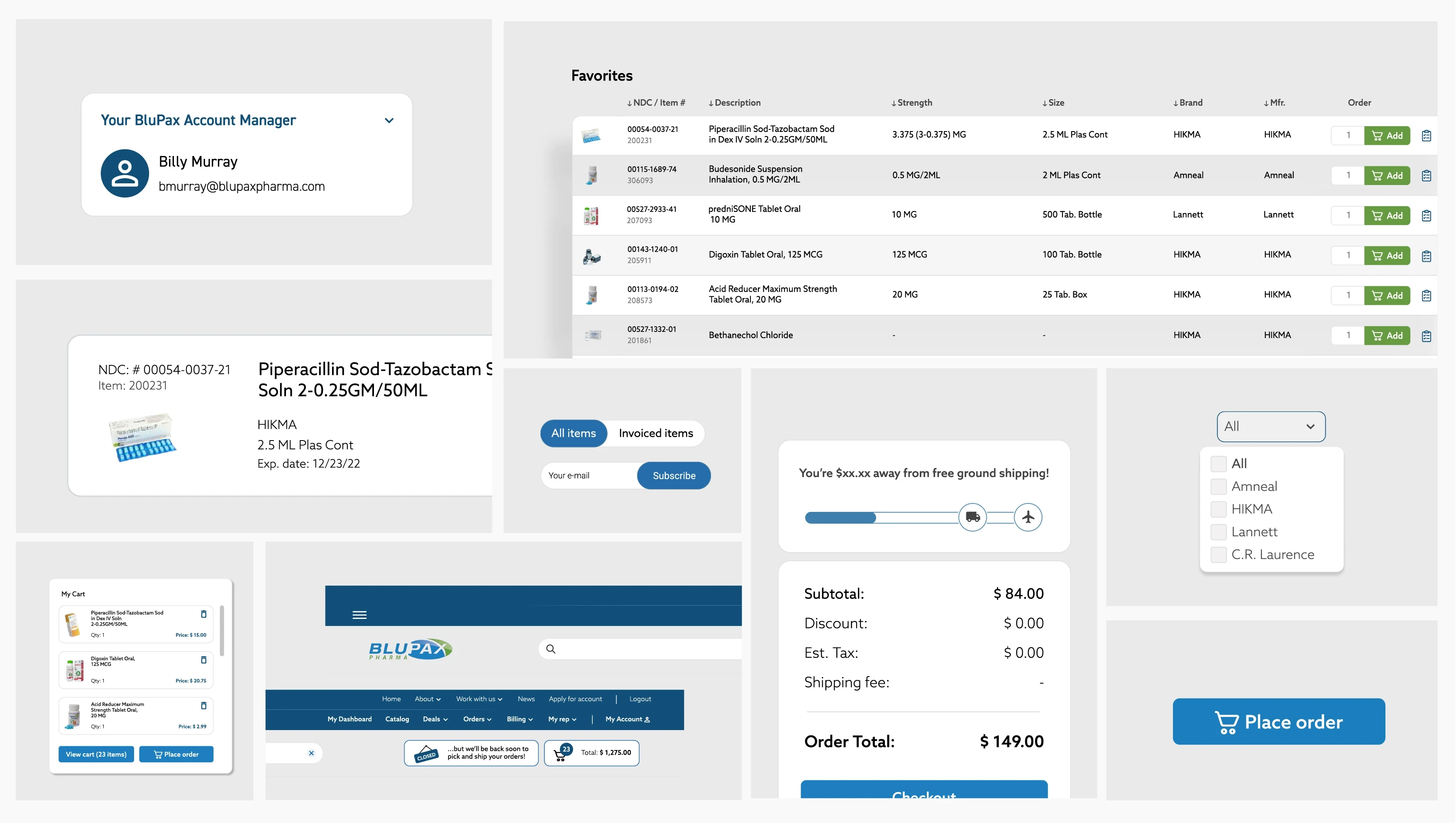Viewport: 1456px width, 823px height.
Task: Click the Subscribe button
Action: [x=674, y=475]
